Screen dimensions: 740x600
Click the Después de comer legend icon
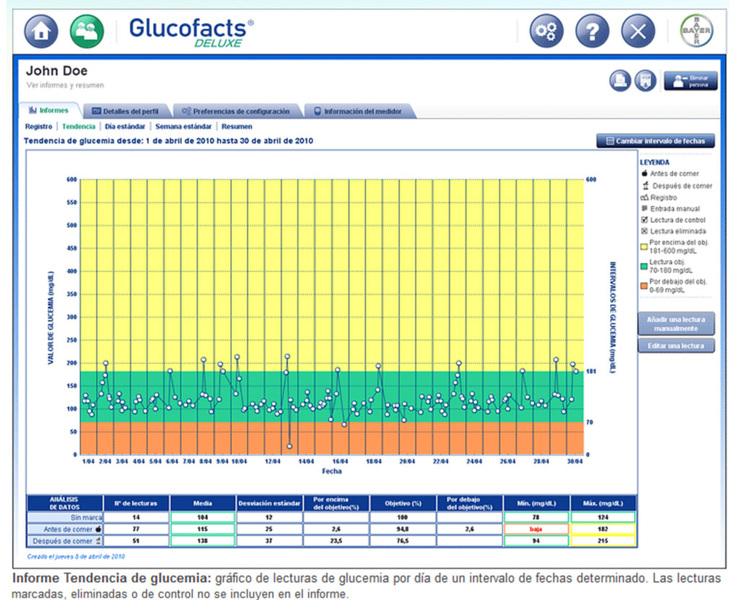[x=645, y=186]
